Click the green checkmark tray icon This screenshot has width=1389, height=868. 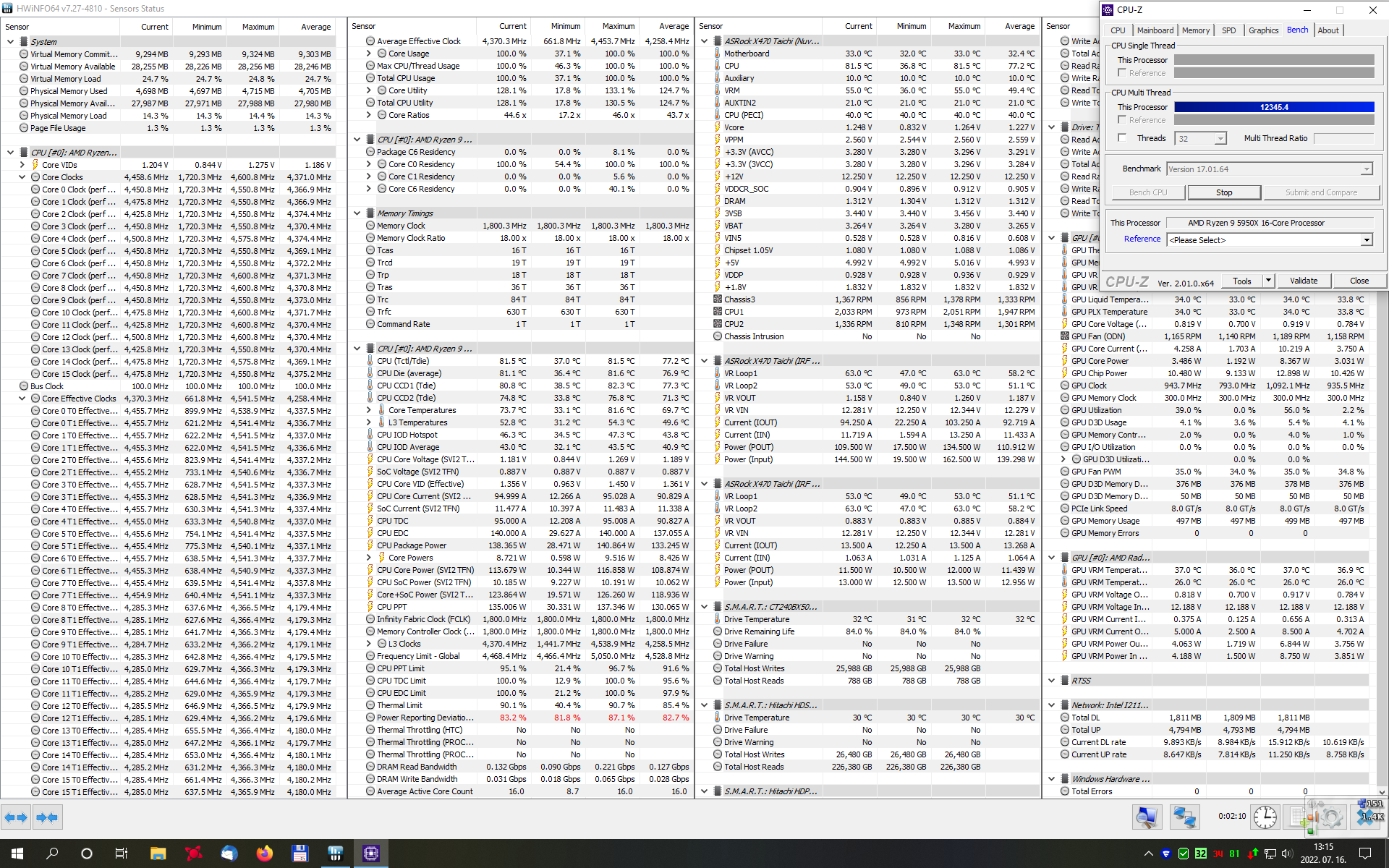pos(1184,854)
